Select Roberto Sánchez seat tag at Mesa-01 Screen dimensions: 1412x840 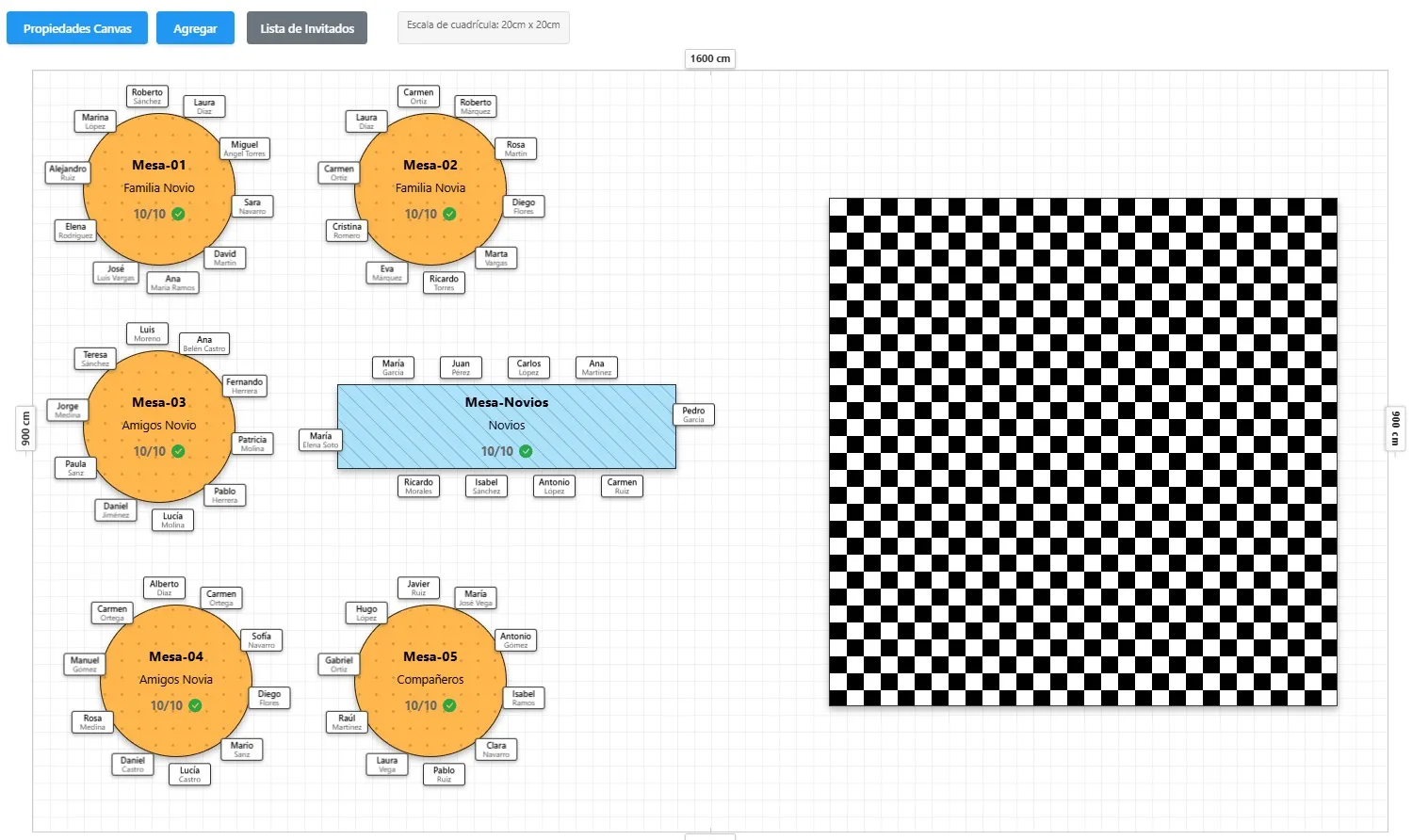(147, 96)
